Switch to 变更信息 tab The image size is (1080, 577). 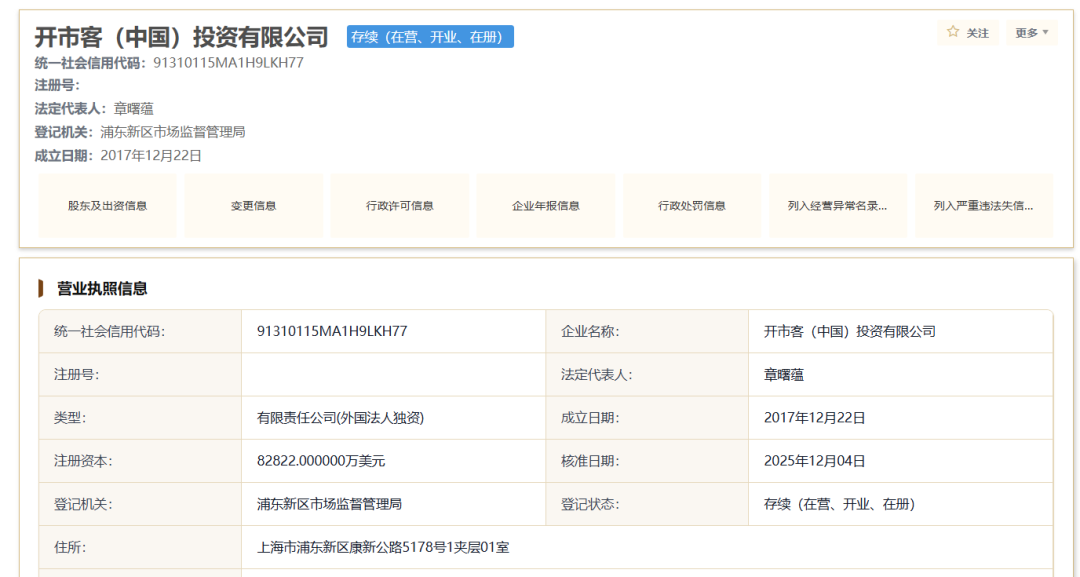253,206
